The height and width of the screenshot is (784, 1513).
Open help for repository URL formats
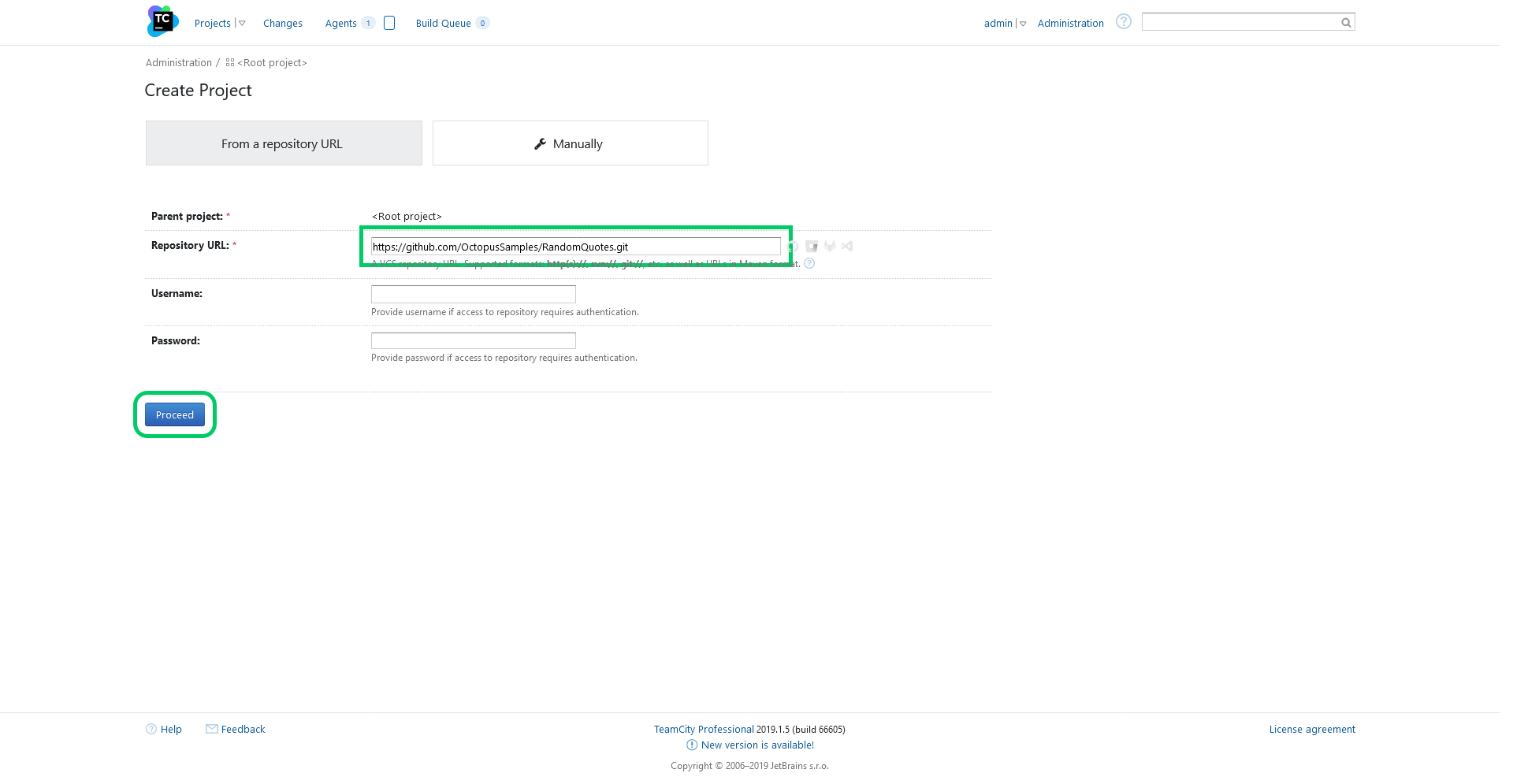(x=809, y=264)
